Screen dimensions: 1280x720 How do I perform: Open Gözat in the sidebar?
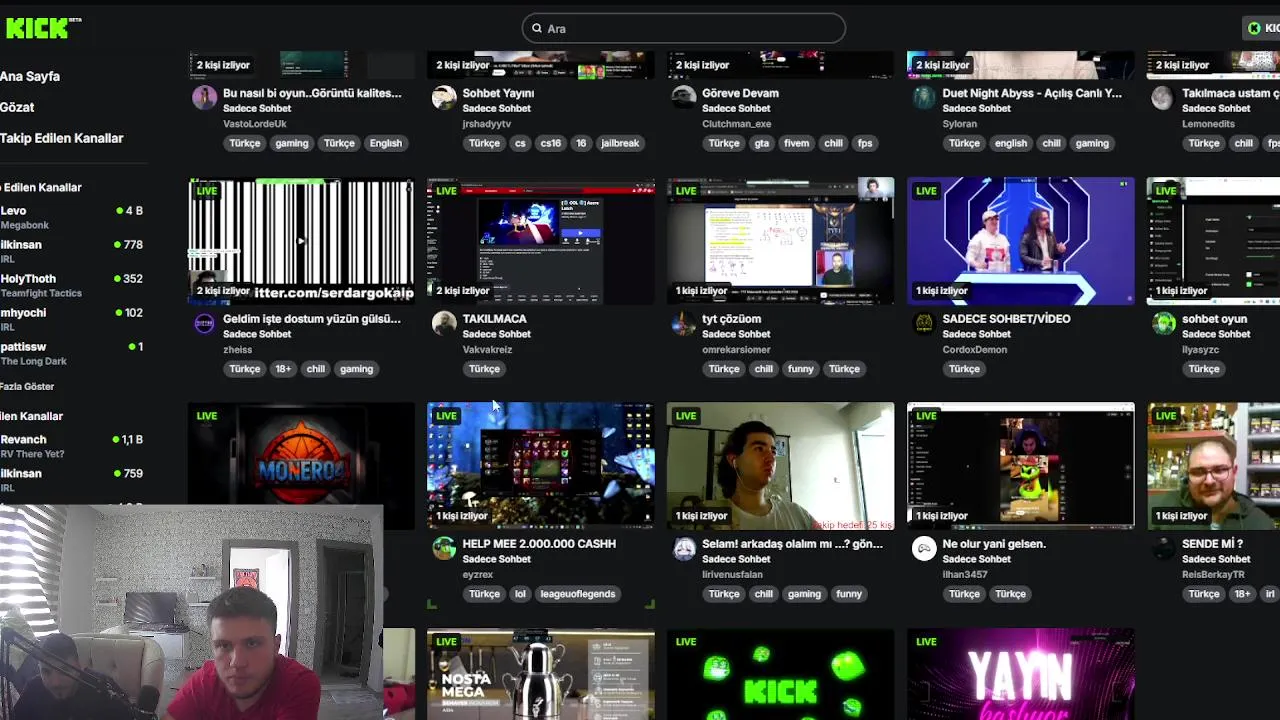(x=17, y=107)
